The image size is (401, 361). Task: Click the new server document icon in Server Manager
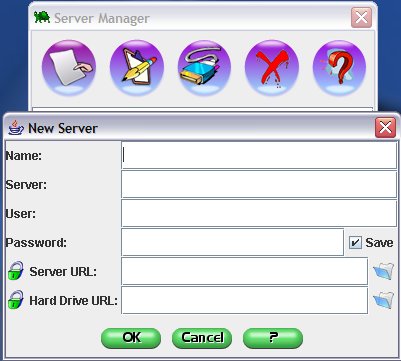(69, 68)
